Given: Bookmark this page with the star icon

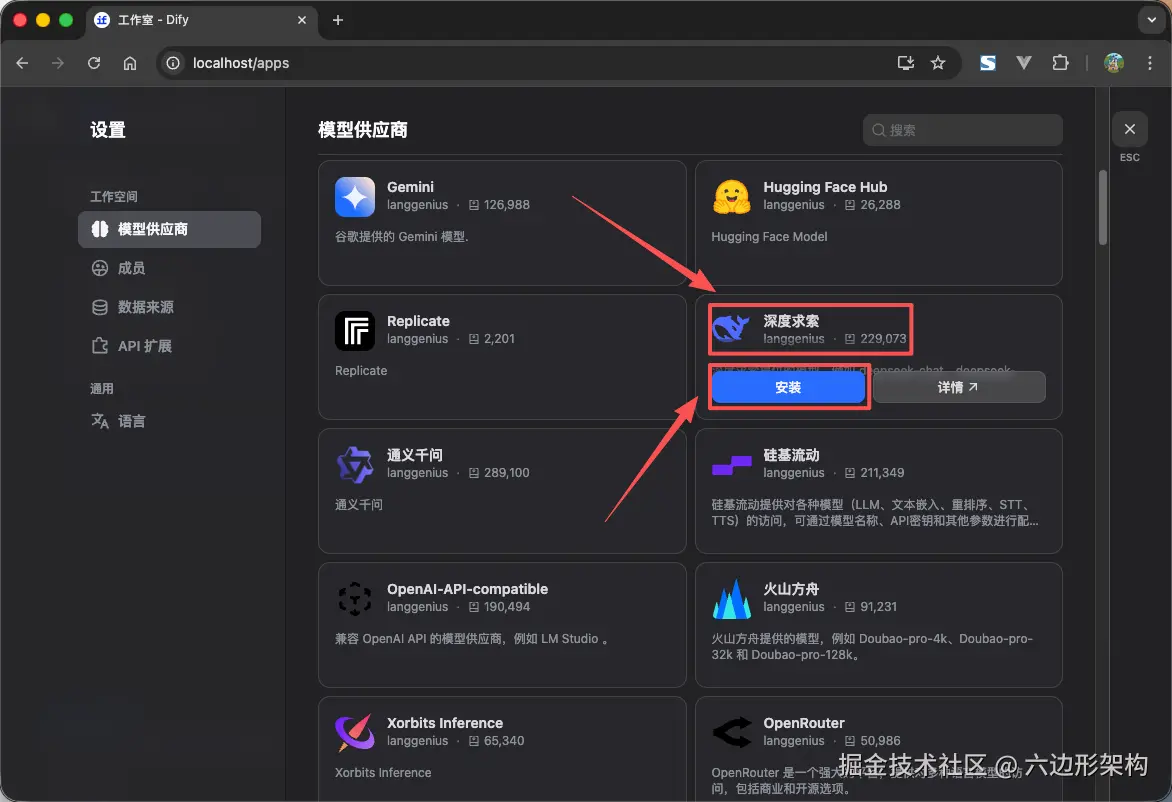Looking at the screenshot, I should pos(937,63).
